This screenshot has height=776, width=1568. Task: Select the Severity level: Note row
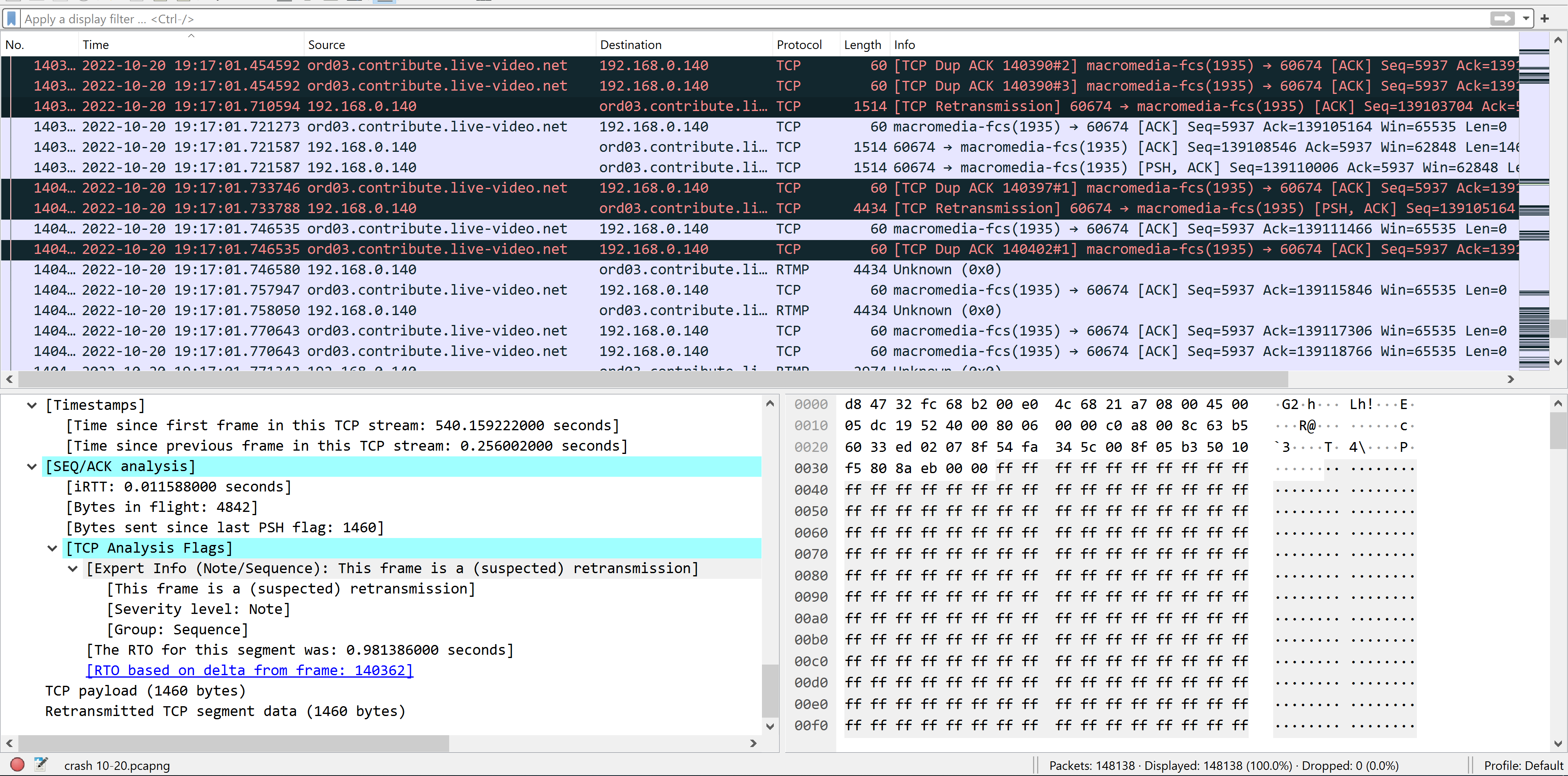(x=198, y=609)
